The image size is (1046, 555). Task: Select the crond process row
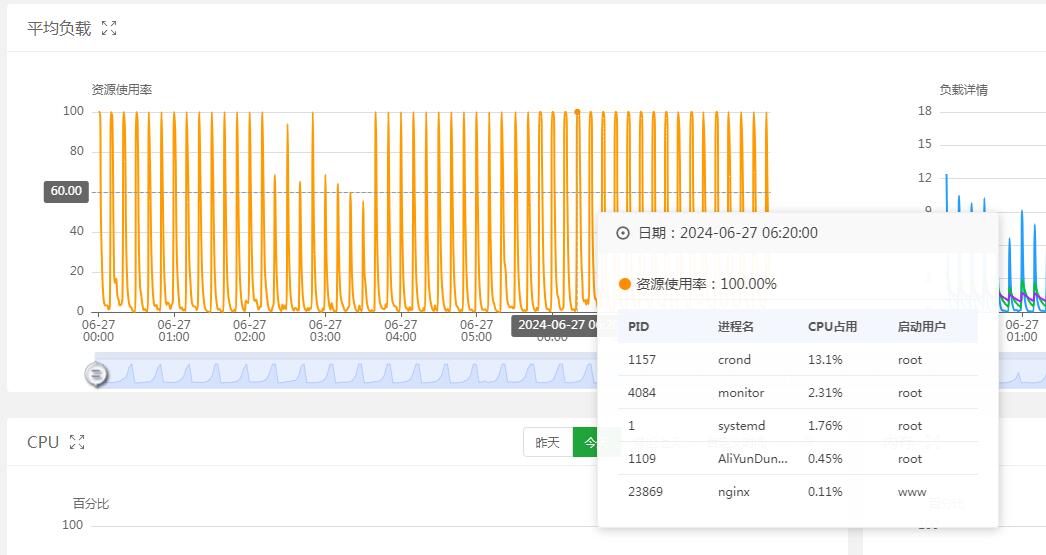click(x=798, y=360)
